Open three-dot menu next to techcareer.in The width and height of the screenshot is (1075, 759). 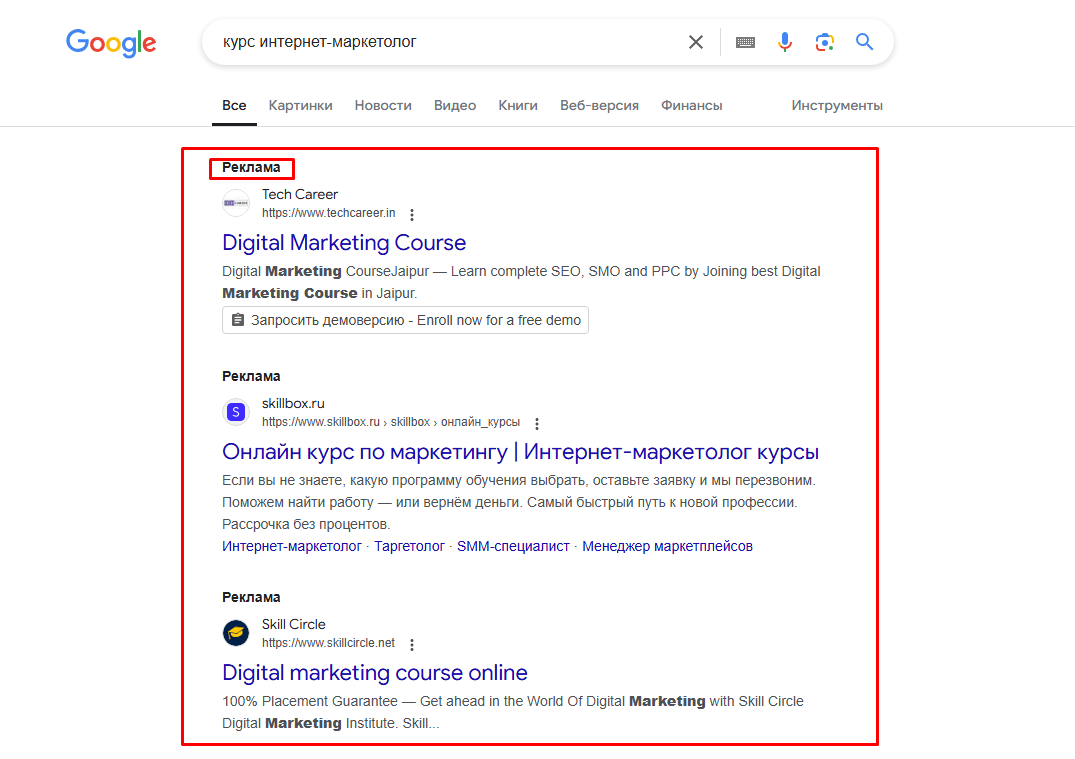coord(411,215)
